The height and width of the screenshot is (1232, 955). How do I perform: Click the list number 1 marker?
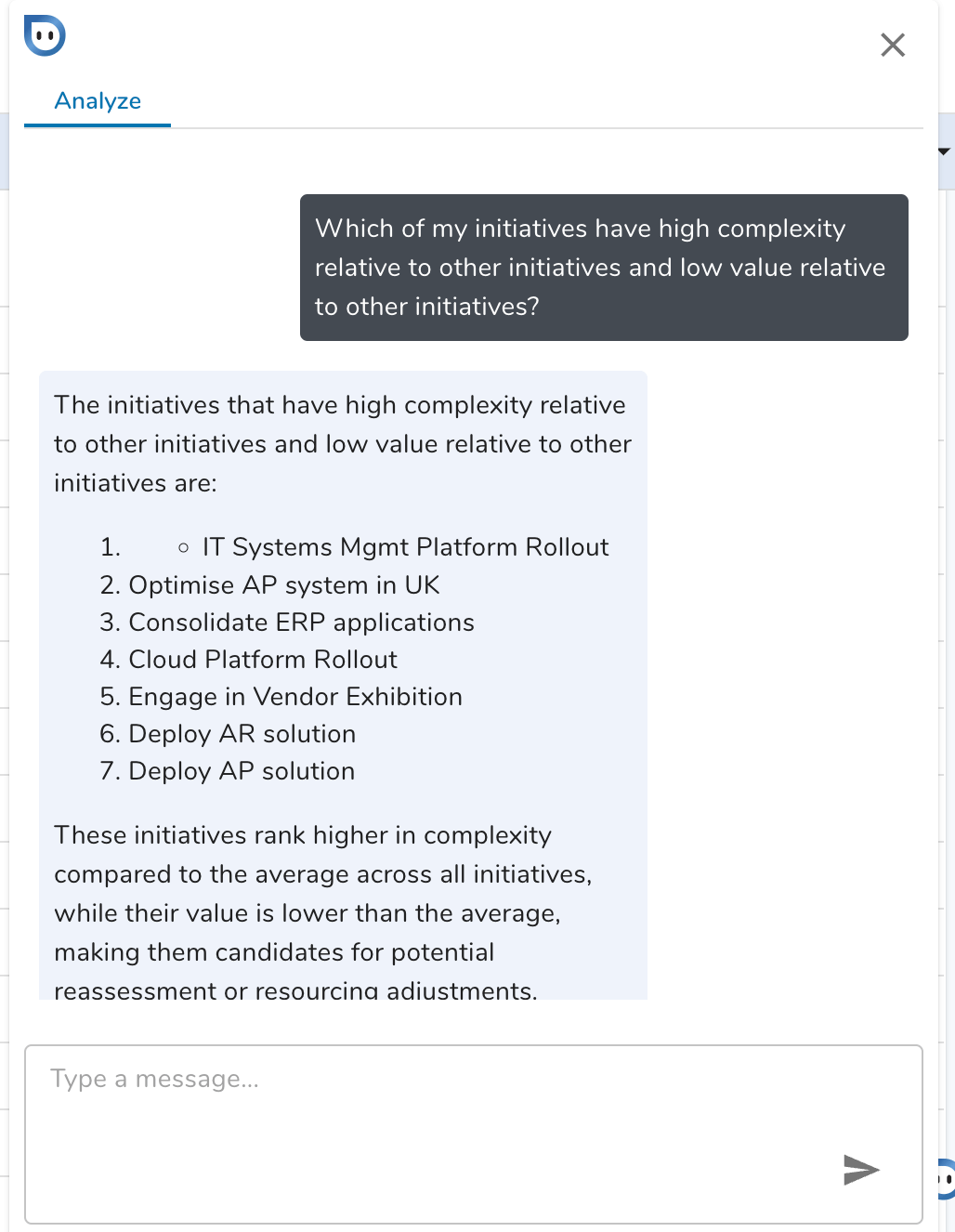[111, 547]
